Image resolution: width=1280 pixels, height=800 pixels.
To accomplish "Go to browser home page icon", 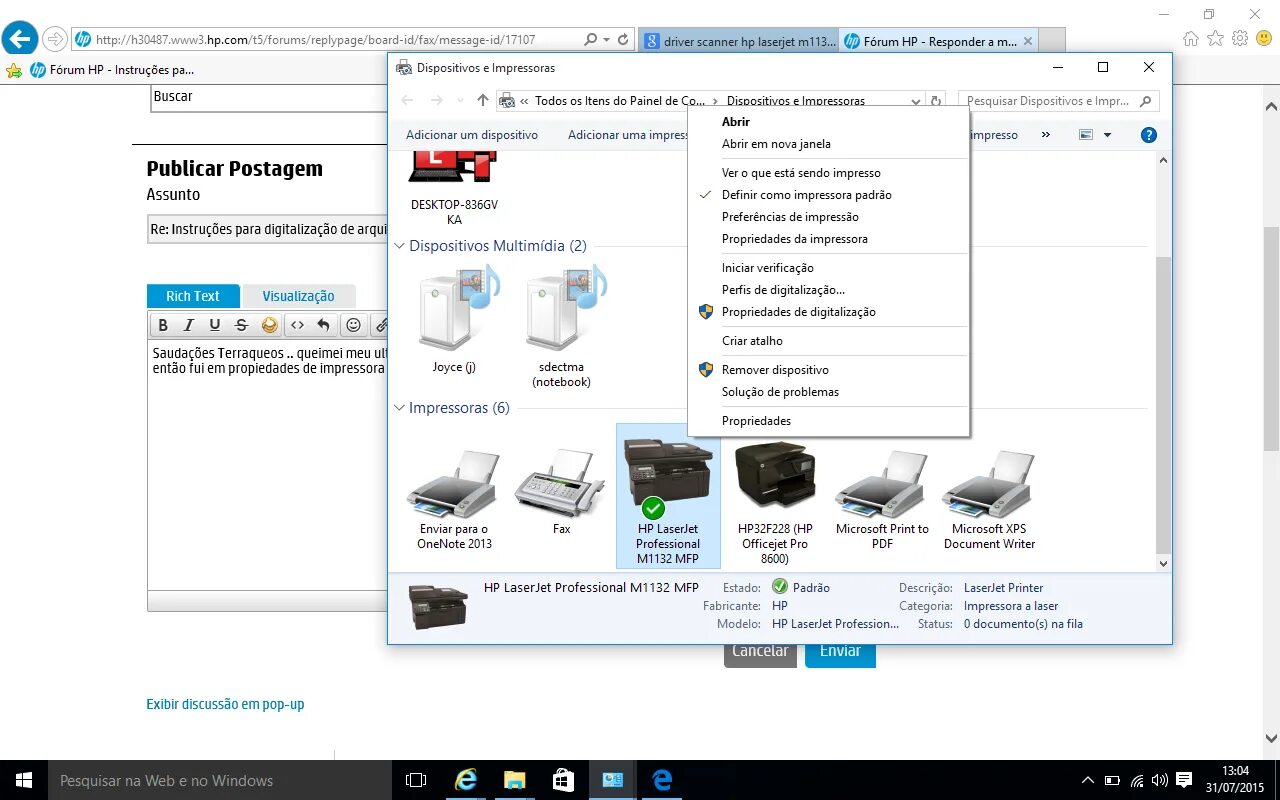I will (1190, 39).
